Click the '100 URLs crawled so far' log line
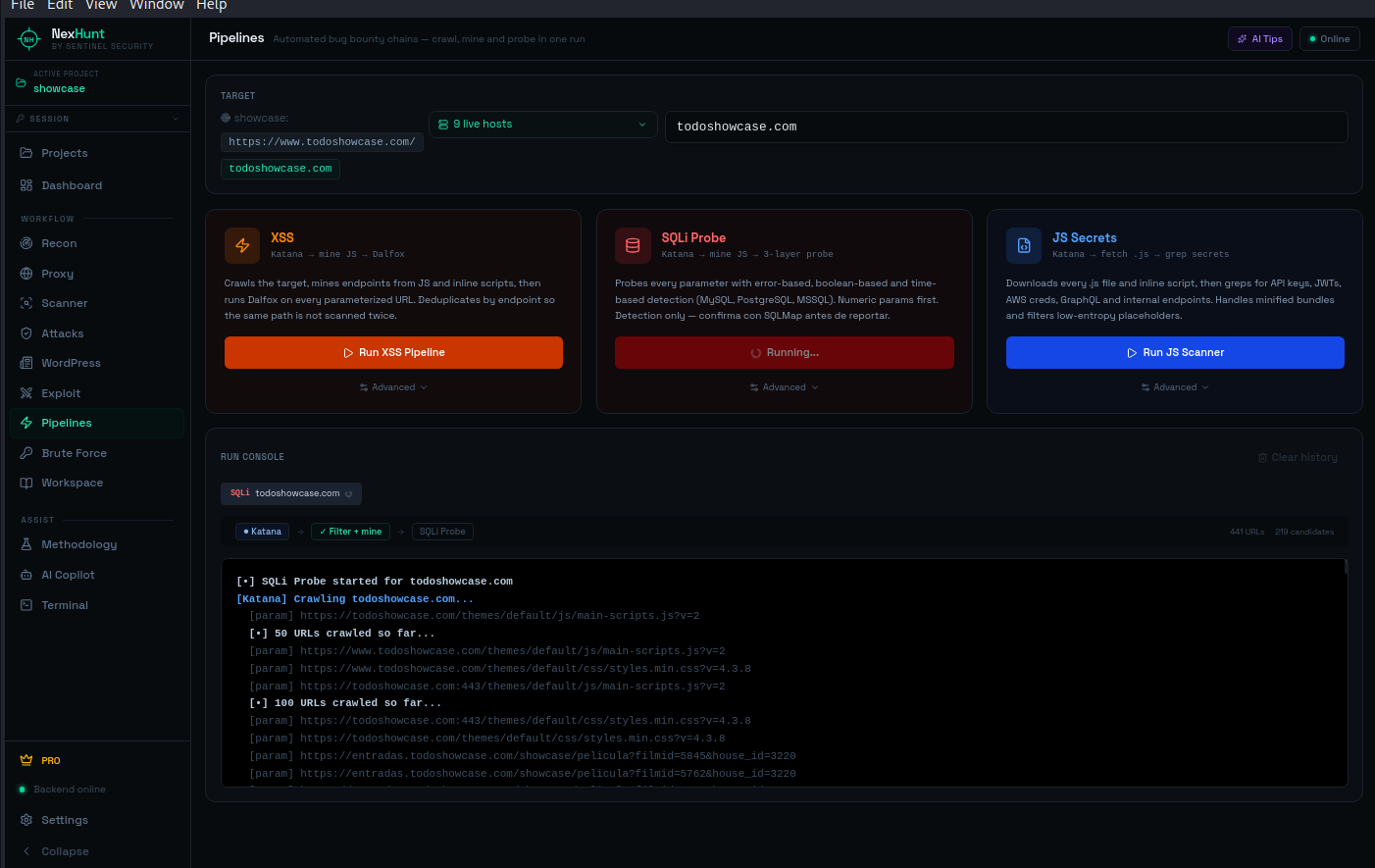This screenshot has height=868, width=1375. pos(345,703)
